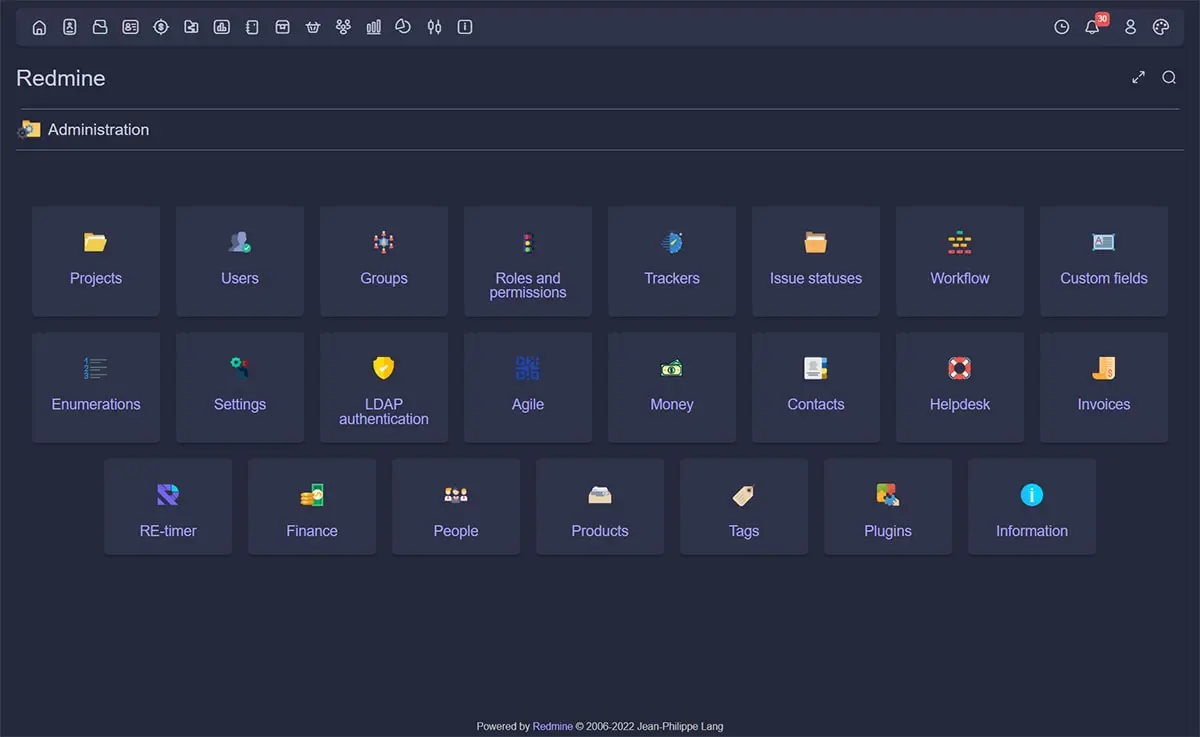The height and width of the screenshot is (737, 1200).
Task: Go to the Home icon in top bar
Action: coord(39,27)
